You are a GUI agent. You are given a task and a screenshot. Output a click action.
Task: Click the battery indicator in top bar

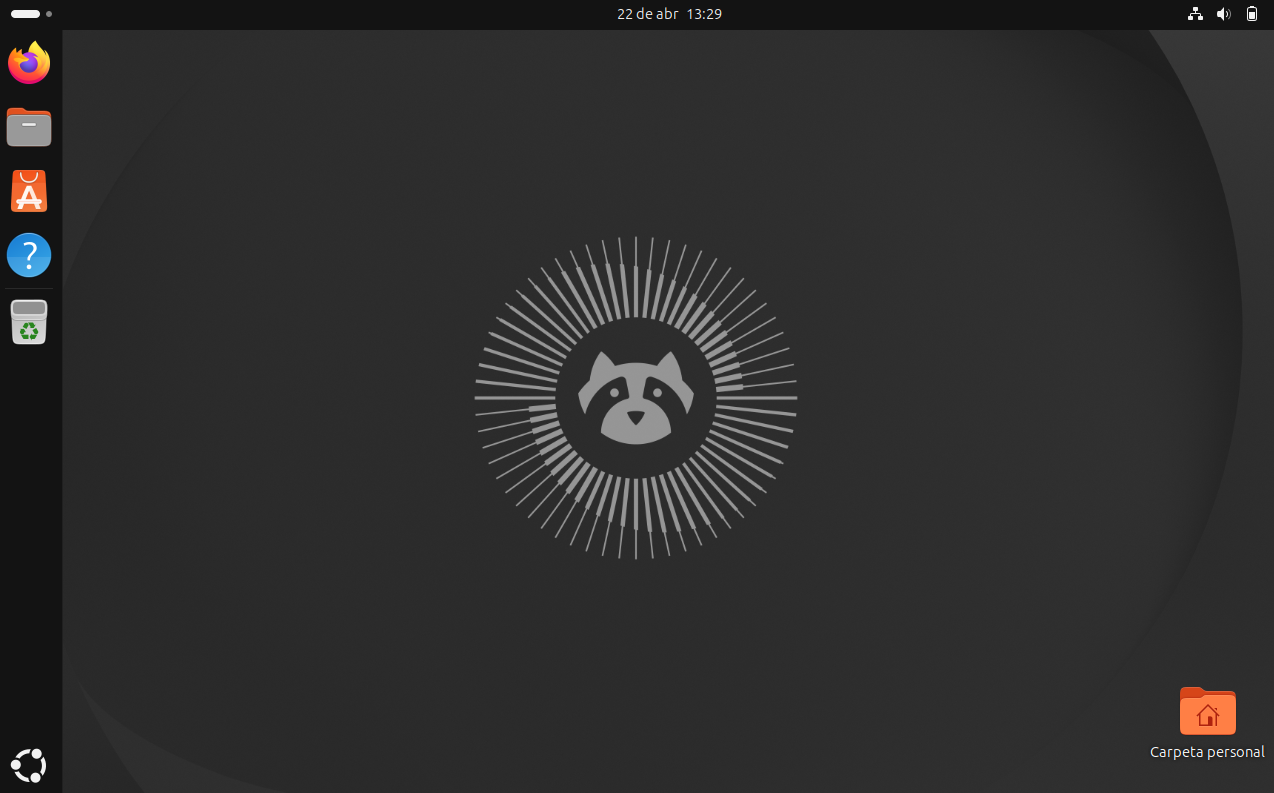pyautogui.click(x=1251, y=14)
